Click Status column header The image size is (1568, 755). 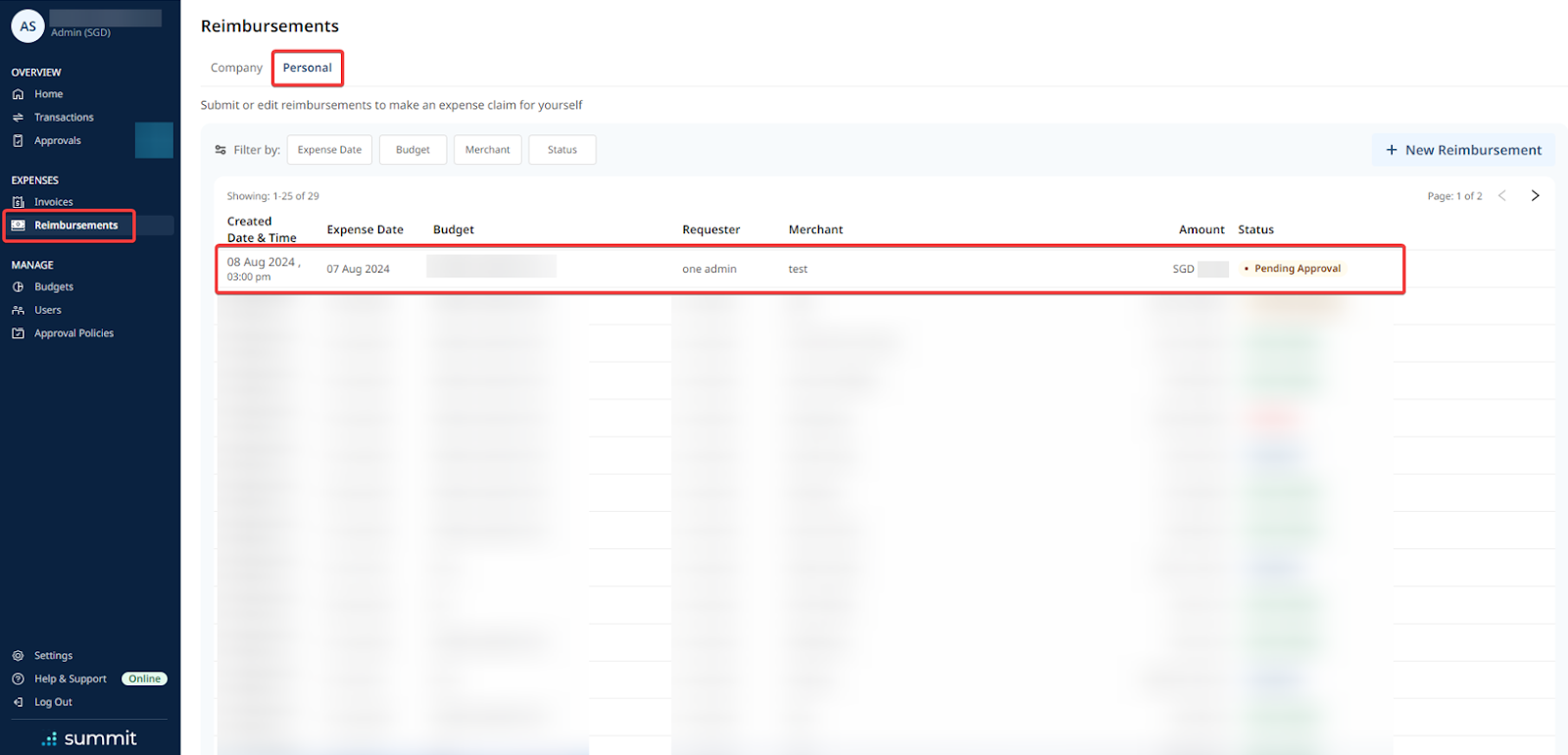click(1255, 229)
